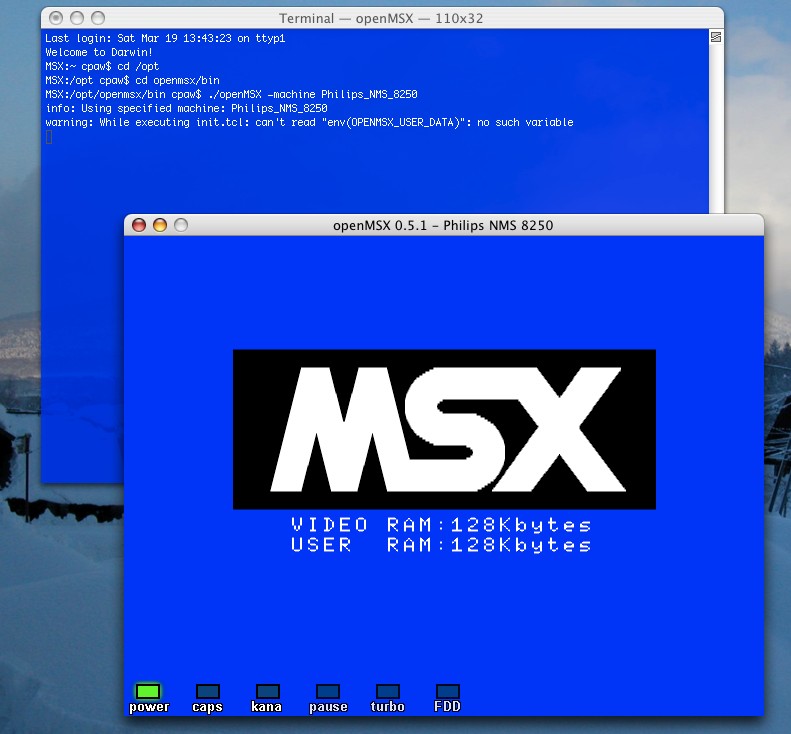Click the 'Last login' line in Terminal
The height and width of the screenshot is (734, 791).
165,38
